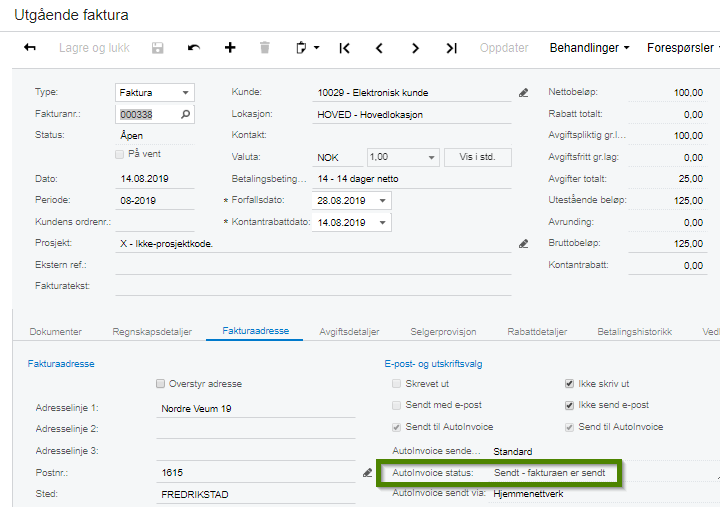The image size is (720, 507).
Task: Click Lokasjon field HOVED
Action: (x=412, y=114)
